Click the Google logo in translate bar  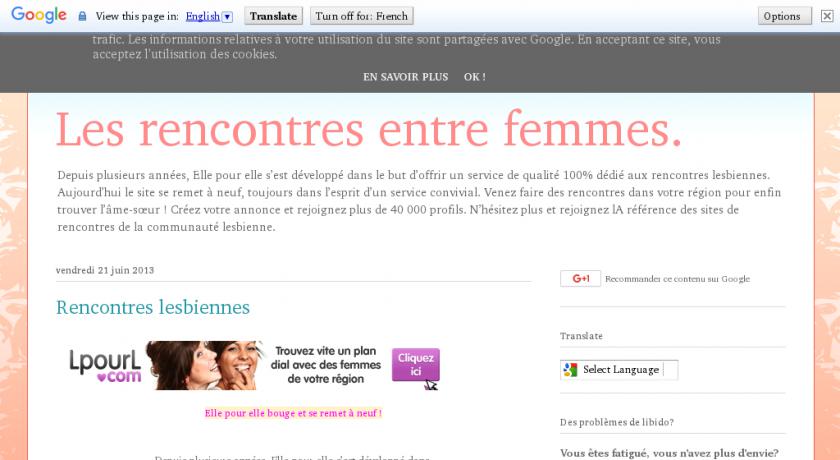tap(39, 16)
